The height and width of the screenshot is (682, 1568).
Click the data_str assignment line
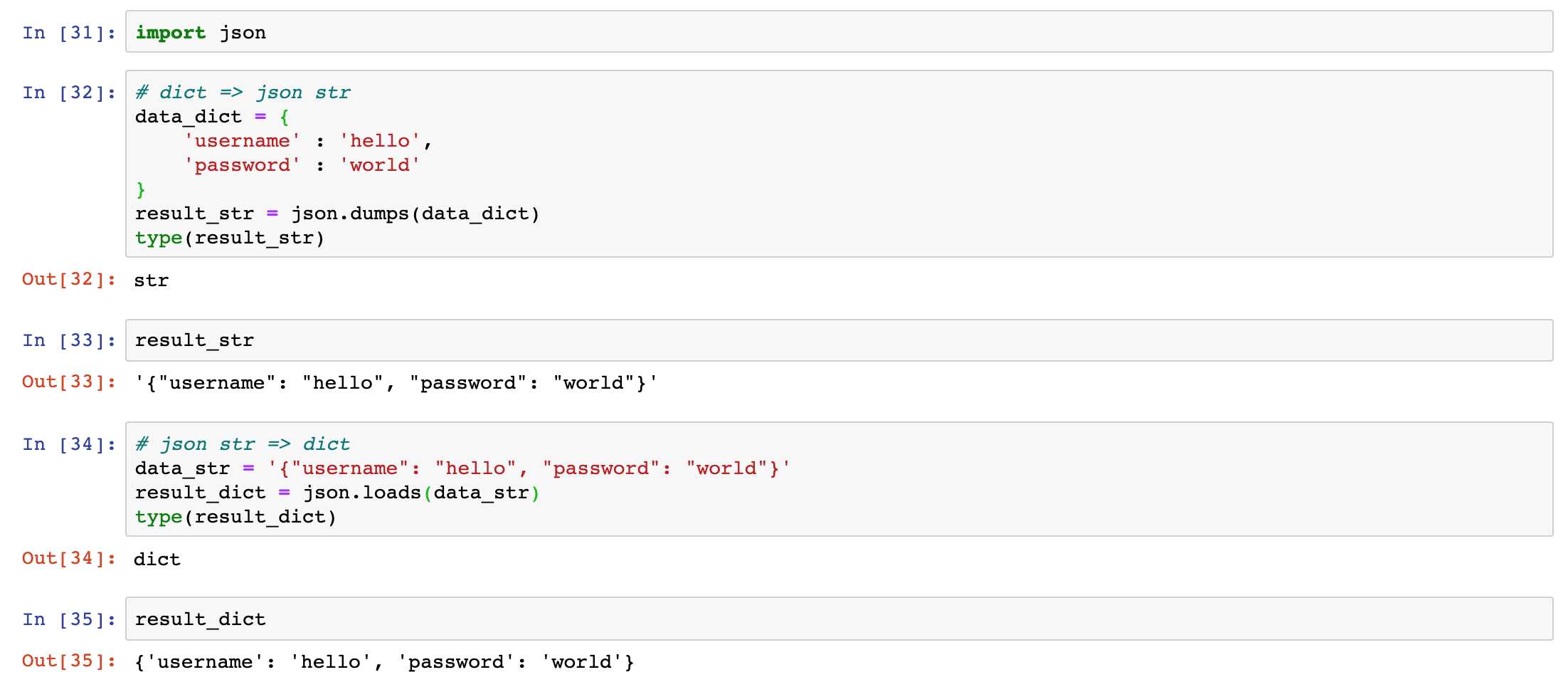(462, 468)
